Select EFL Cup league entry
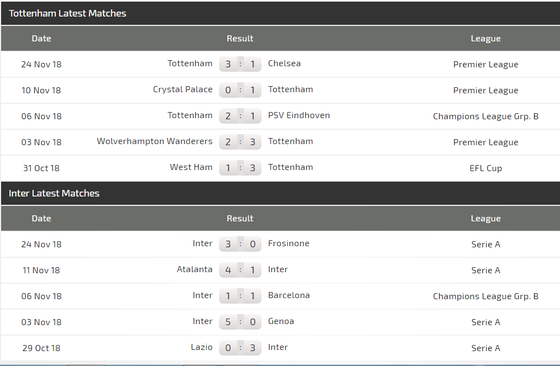Screen dimensions: 560x366 coord(485,168)
